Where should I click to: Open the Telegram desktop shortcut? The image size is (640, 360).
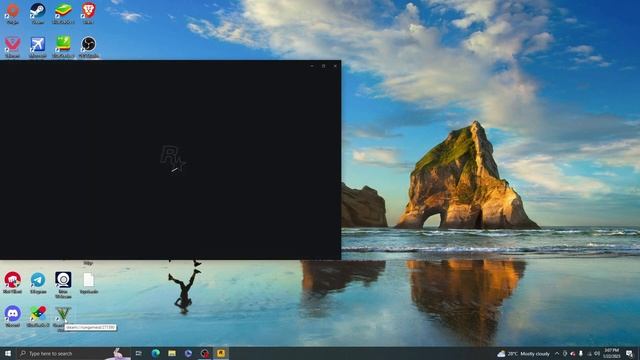[x=38, y=282]
